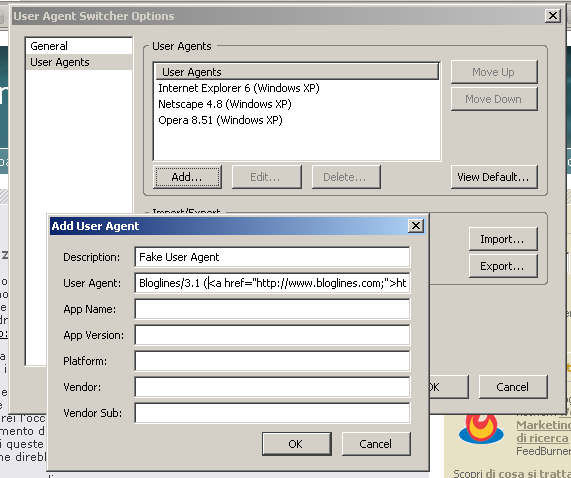Focus the App Version field
This screenshot has width=571, height=478.
272,335
